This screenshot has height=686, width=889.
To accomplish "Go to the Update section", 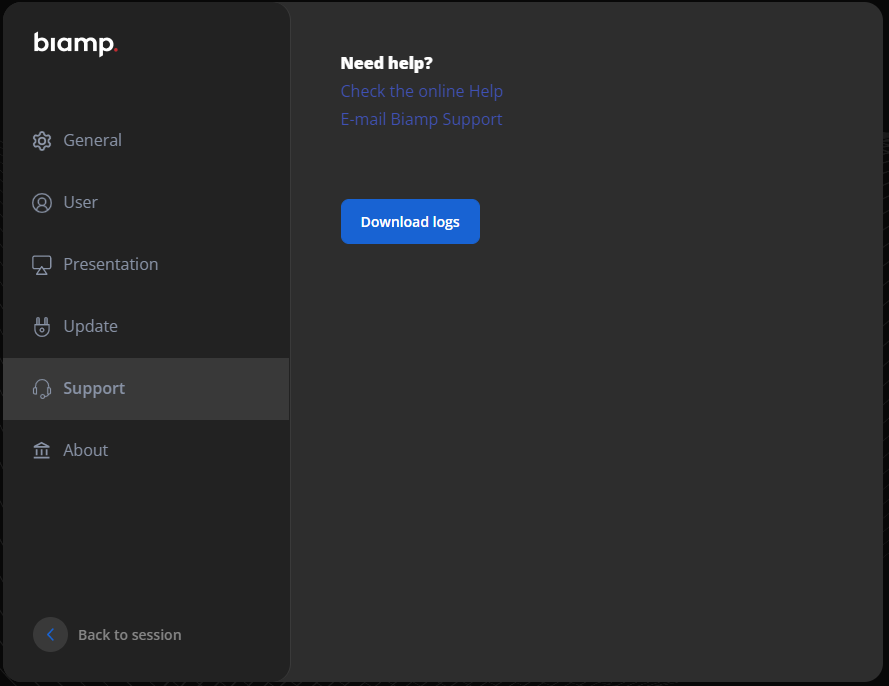I will coord(90,326).
